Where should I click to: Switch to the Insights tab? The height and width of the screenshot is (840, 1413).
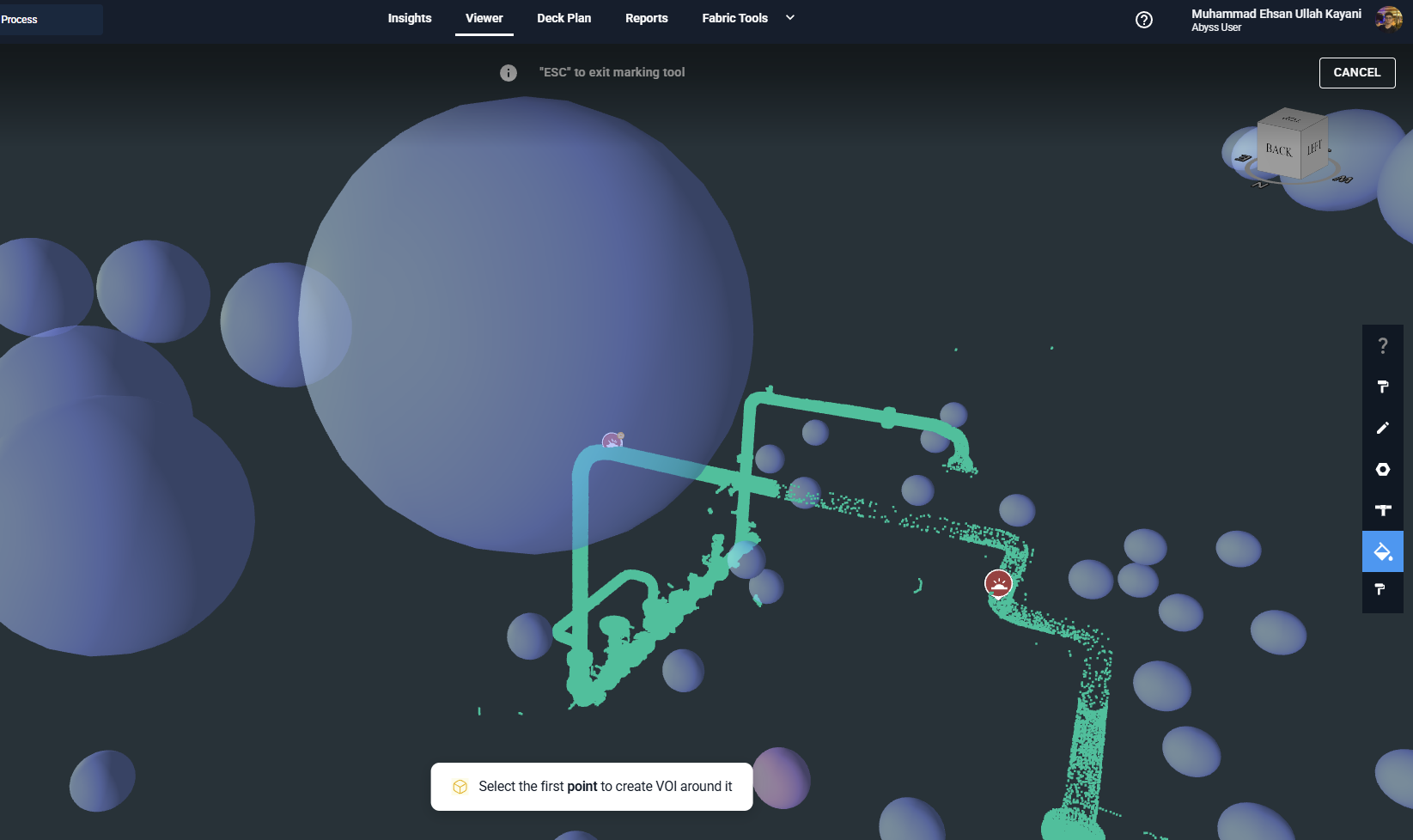point(410,18)
